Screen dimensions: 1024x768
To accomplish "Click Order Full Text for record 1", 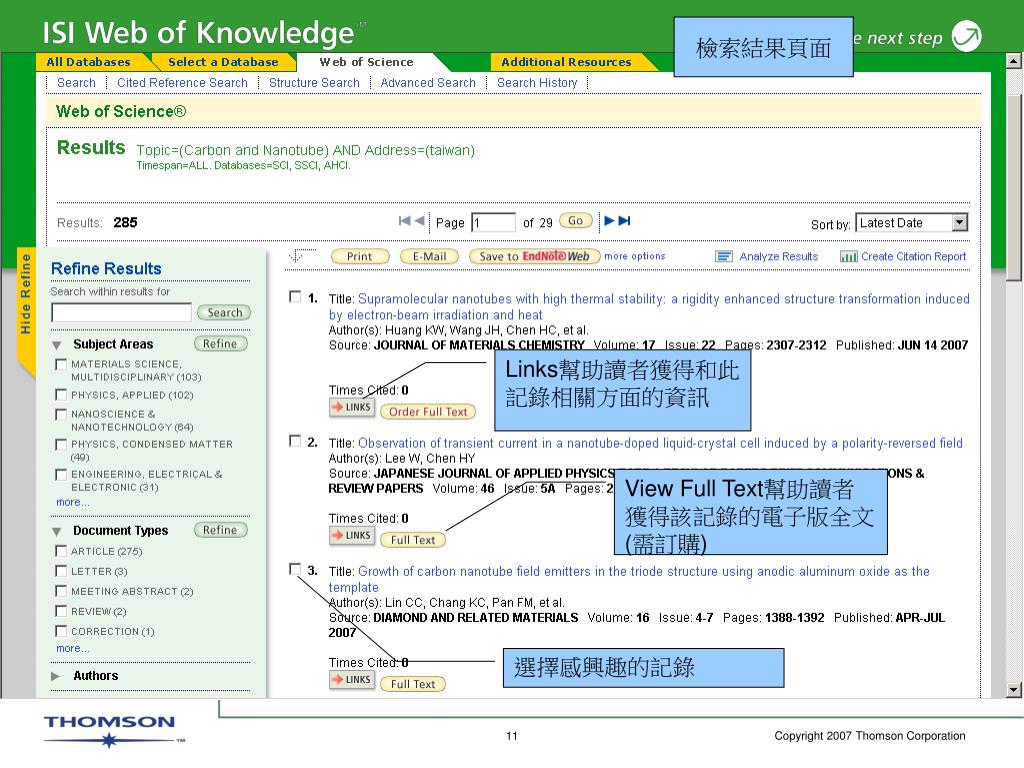I will [428, 412].
